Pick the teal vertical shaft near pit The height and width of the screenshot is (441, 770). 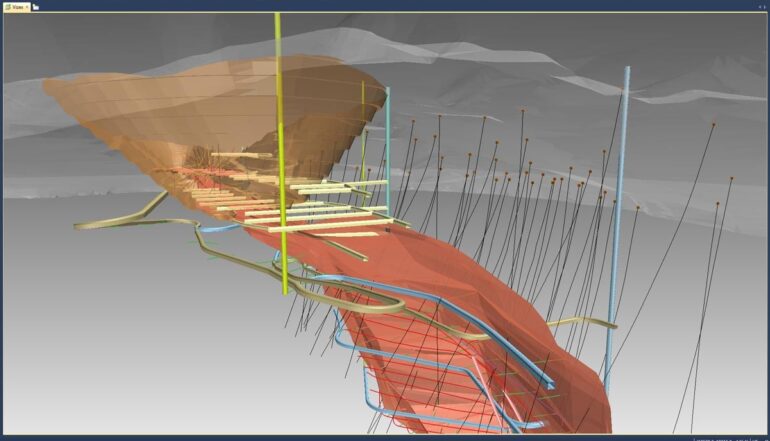coord(387,140)
